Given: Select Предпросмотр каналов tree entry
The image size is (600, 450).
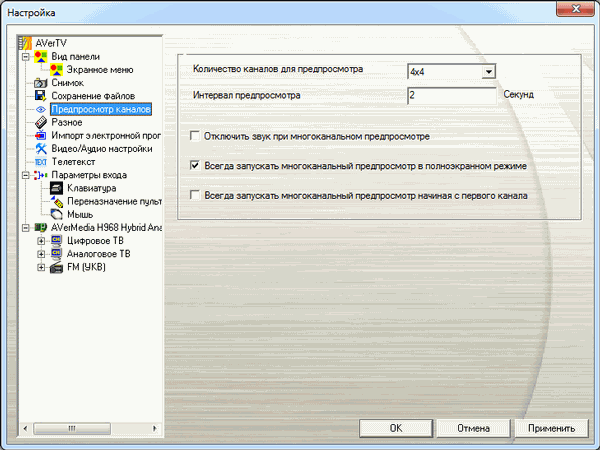Looking at the screenshot, I should 101,109.
